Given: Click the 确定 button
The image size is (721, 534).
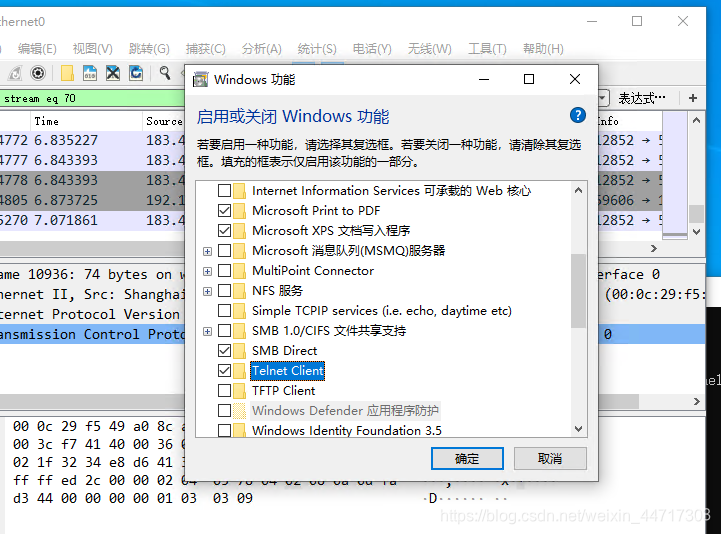Looking at the screenshot, I should tap(467, 459).
